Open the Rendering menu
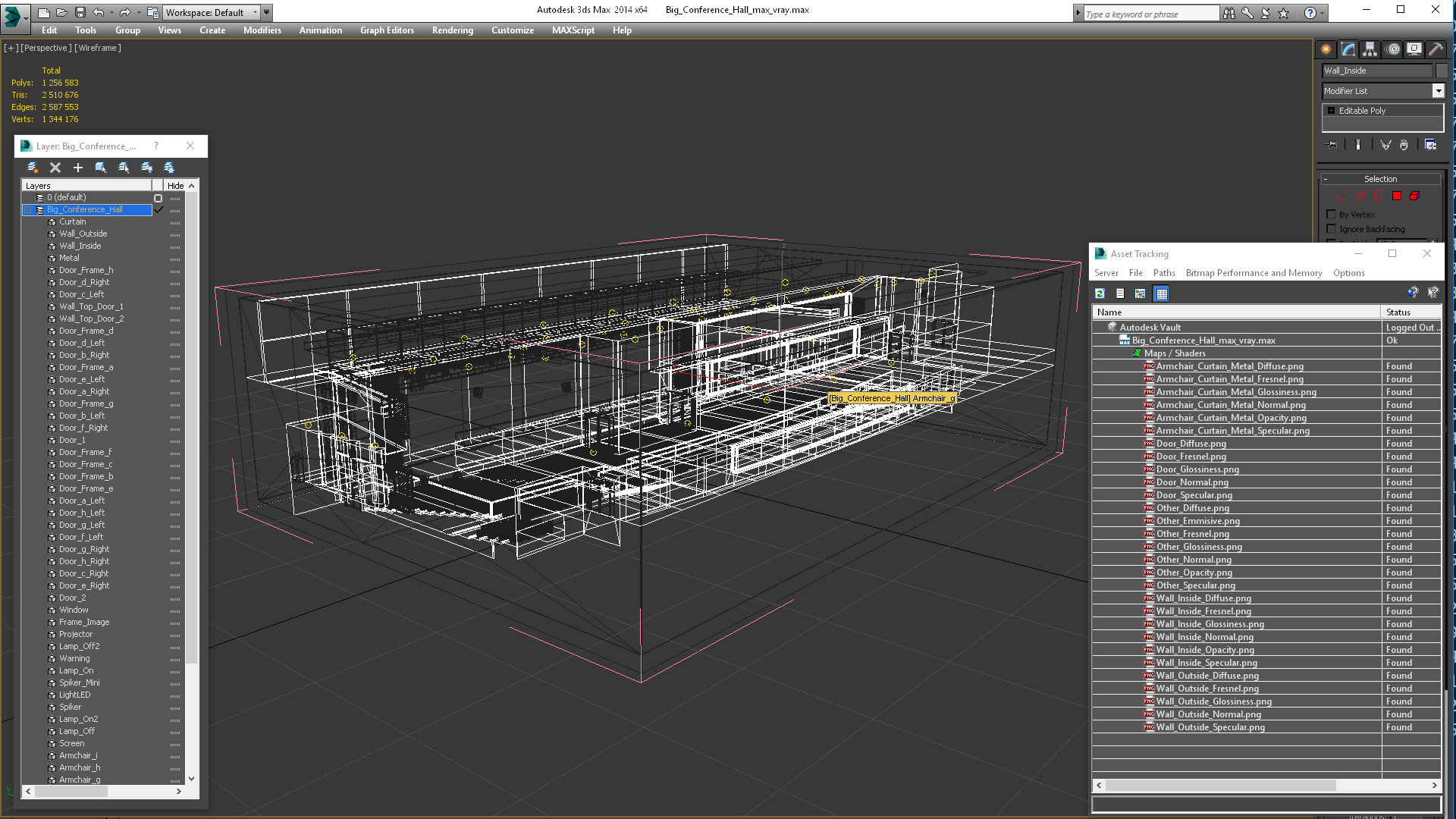Screen dimensions: 1456x819 click(x=453, y=30)
